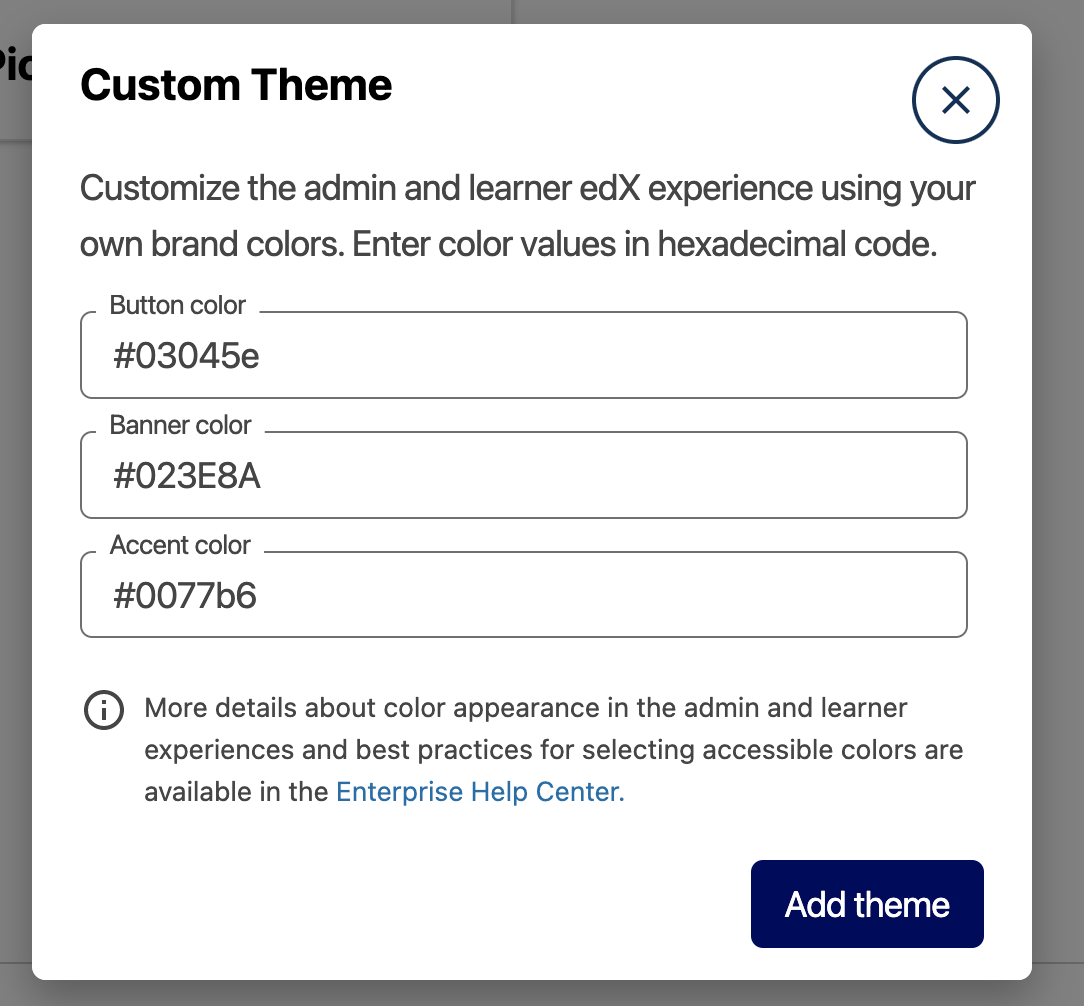Click the Button color label
The width and height of the screenshot is (1084, 1006).
[x=177, y=305]
